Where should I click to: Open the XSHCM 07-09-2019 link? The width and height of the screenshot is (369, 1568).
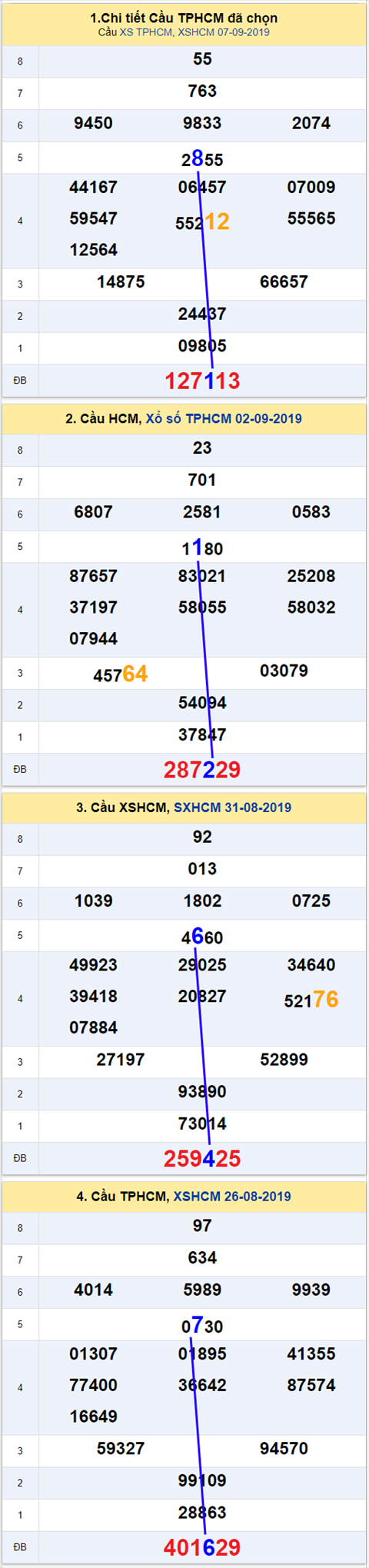click(224, 32)
